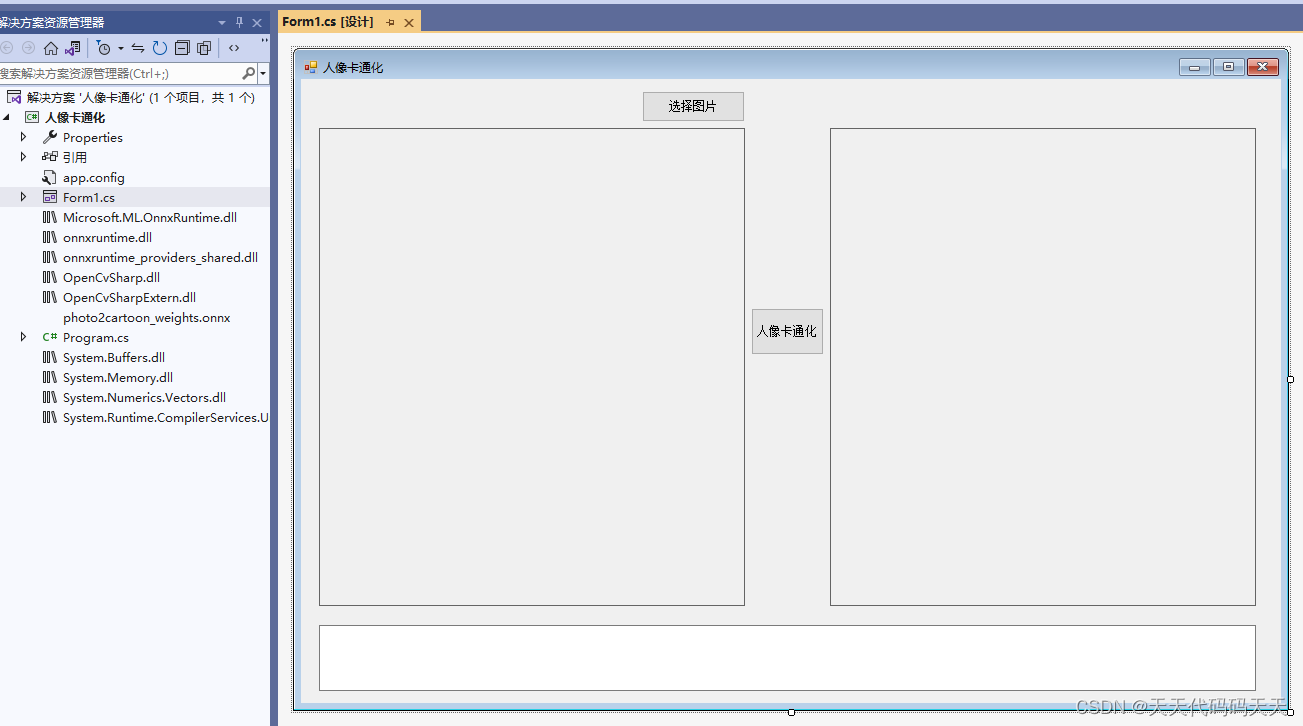1303x726 pixels.
Task: Select photo2cartoon_weights.onnx file
Action: [x=147, y=317]
